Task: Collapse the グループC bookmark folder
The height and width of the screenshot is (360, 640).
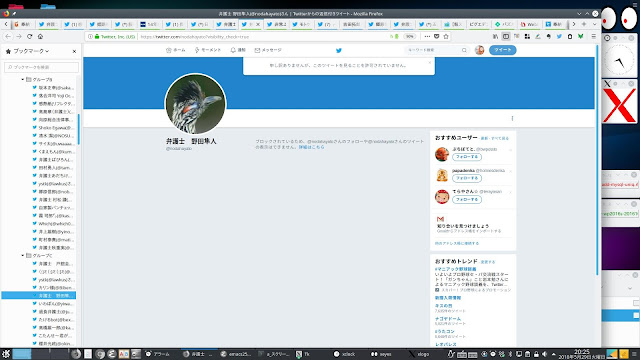Action: pyautogui.click(x=22, y=256)
